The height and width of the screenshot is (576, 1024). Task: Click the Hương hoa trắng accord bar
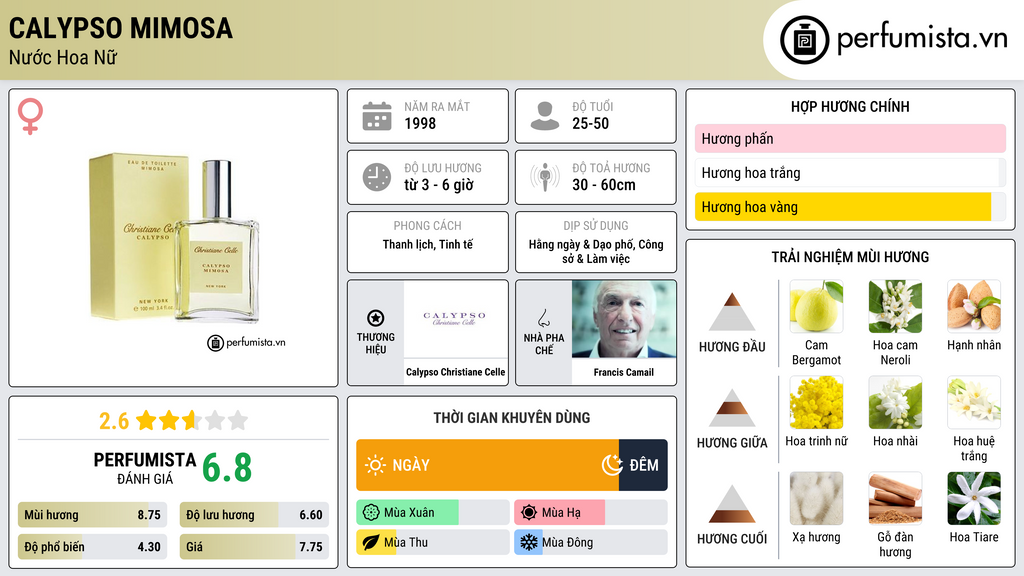tap(850, 172)
